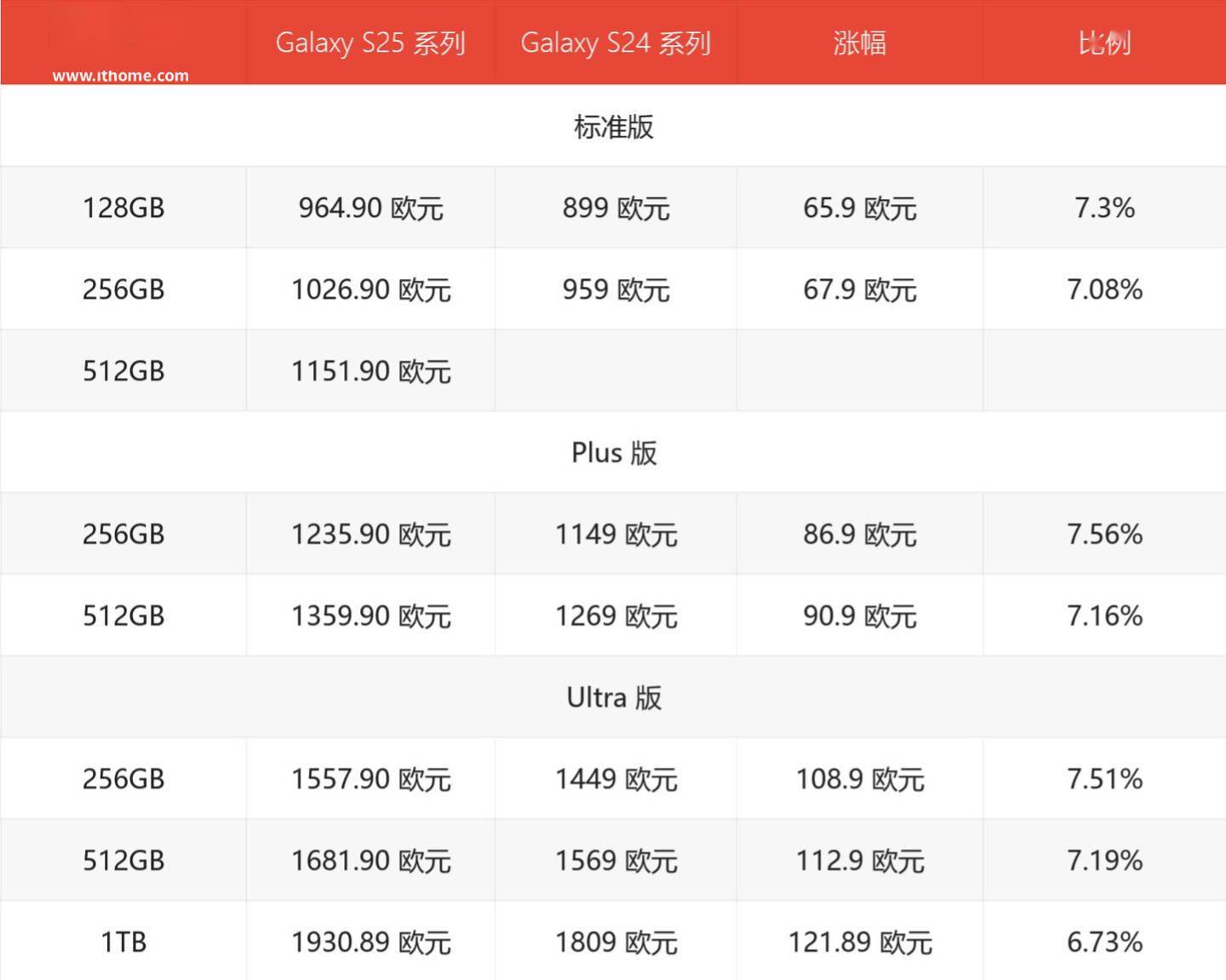Screen dimensions: 1226x980
Task: Click the Galaxy S24 系列 column header
Action: [x=616, y=43]
